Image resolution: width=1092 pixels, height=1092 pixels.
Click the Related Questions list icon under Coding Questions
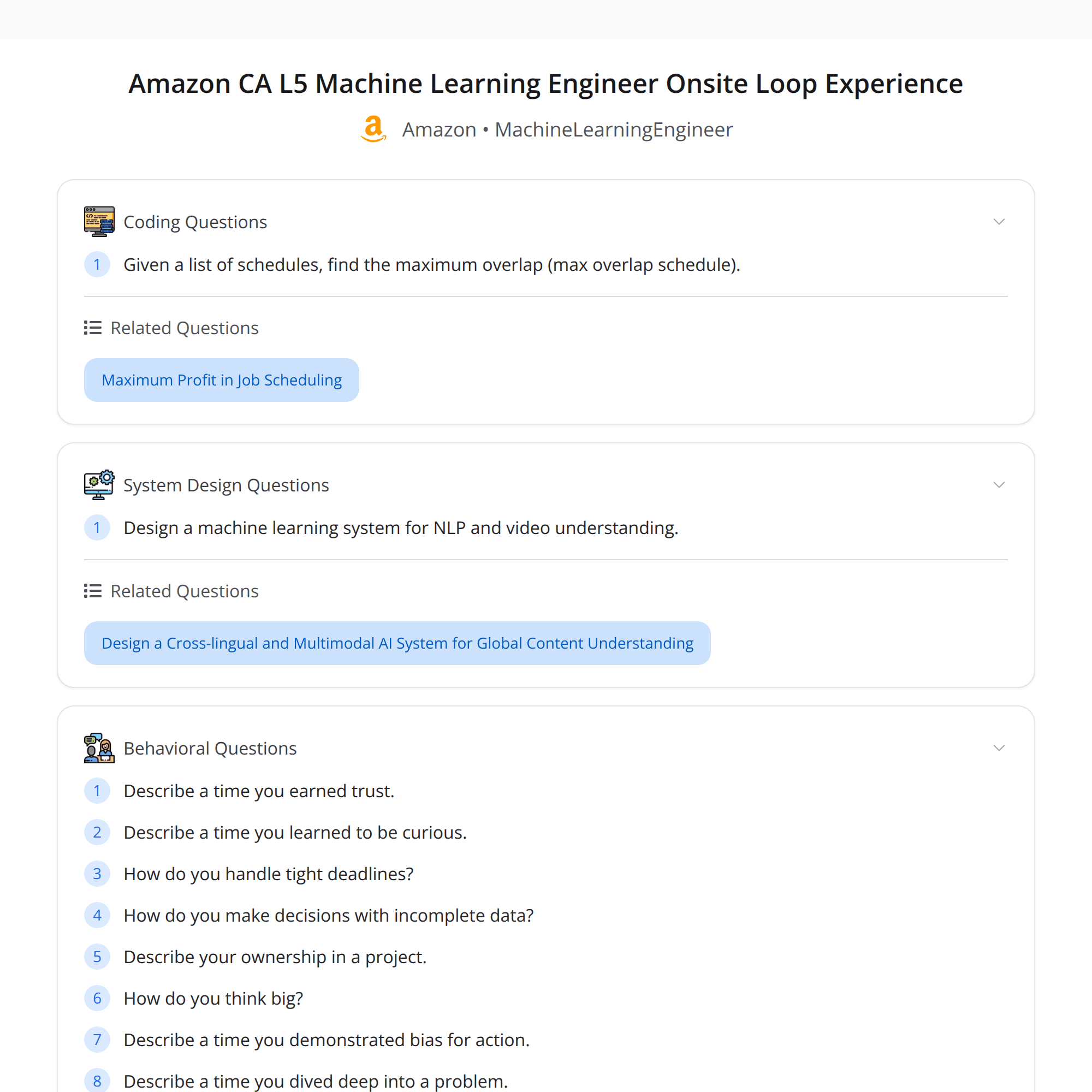coord(92,327)
